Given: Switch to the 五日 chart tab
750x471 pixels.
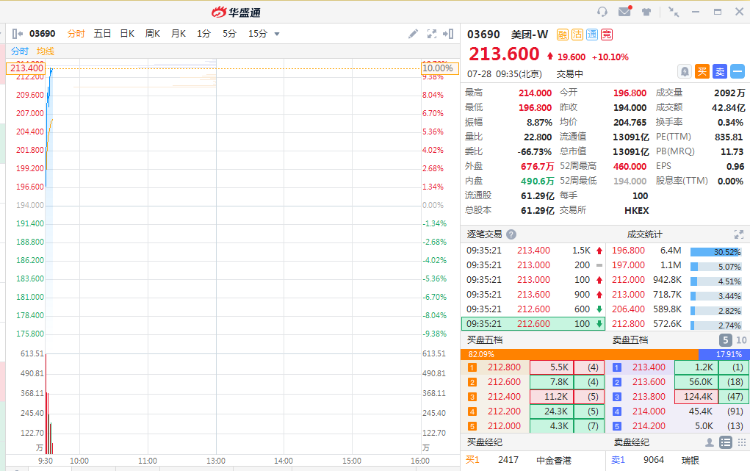Looking at the screenshot, I should pos(102,33).
